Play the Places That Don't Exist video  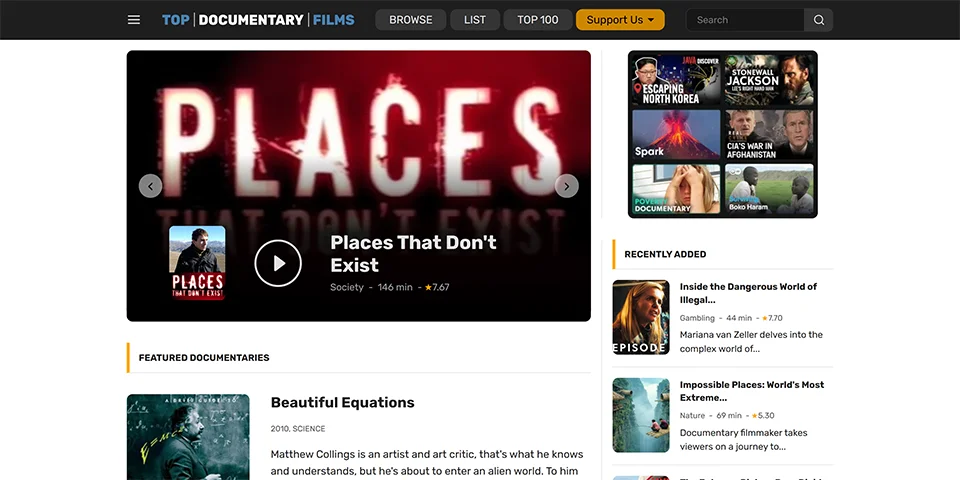[278, 263]
